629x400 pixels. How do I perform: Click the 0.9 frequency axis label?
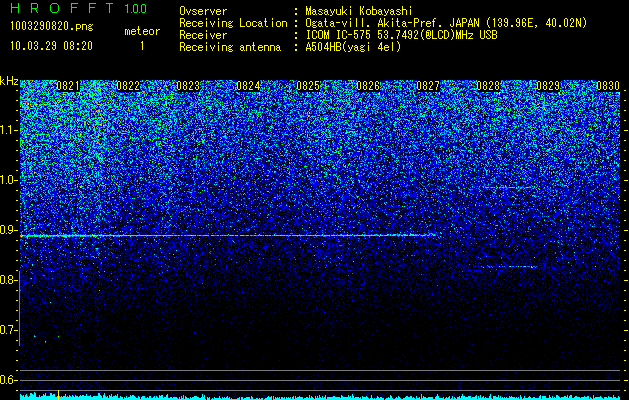pos(8,230)
